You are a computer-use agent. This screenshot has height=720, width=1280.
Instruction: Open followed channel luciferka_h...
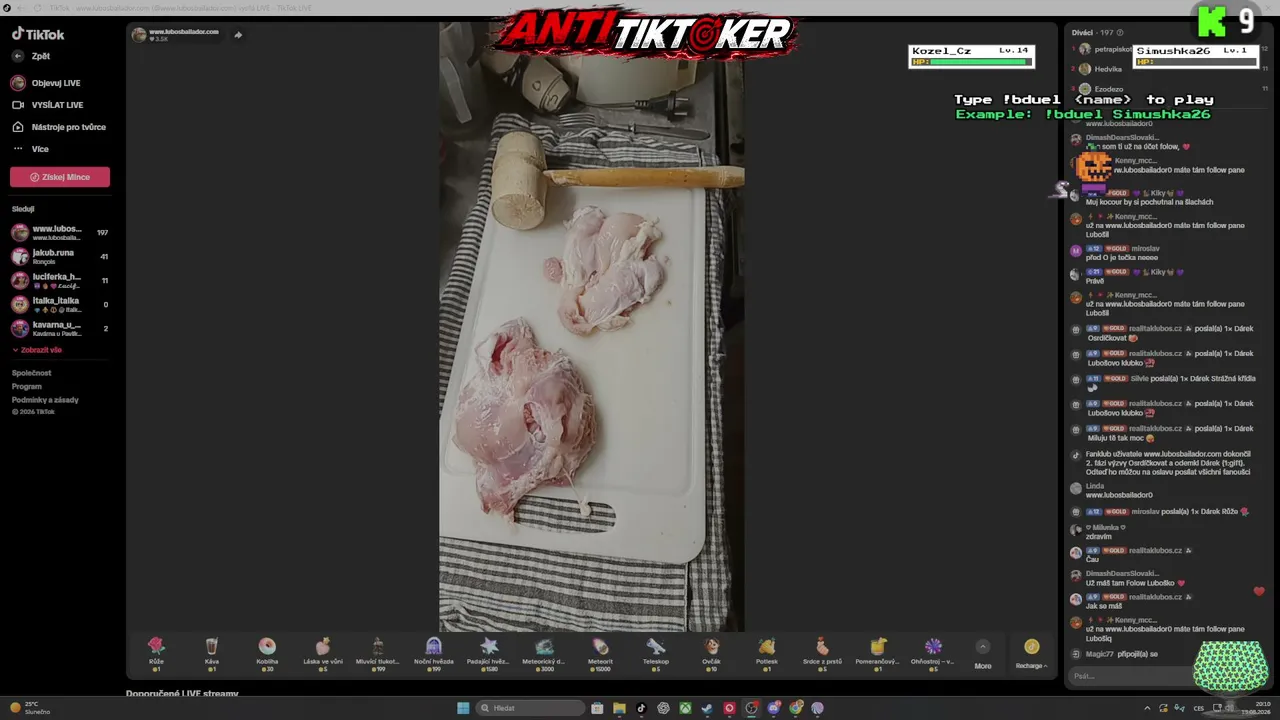pos(60,281)
